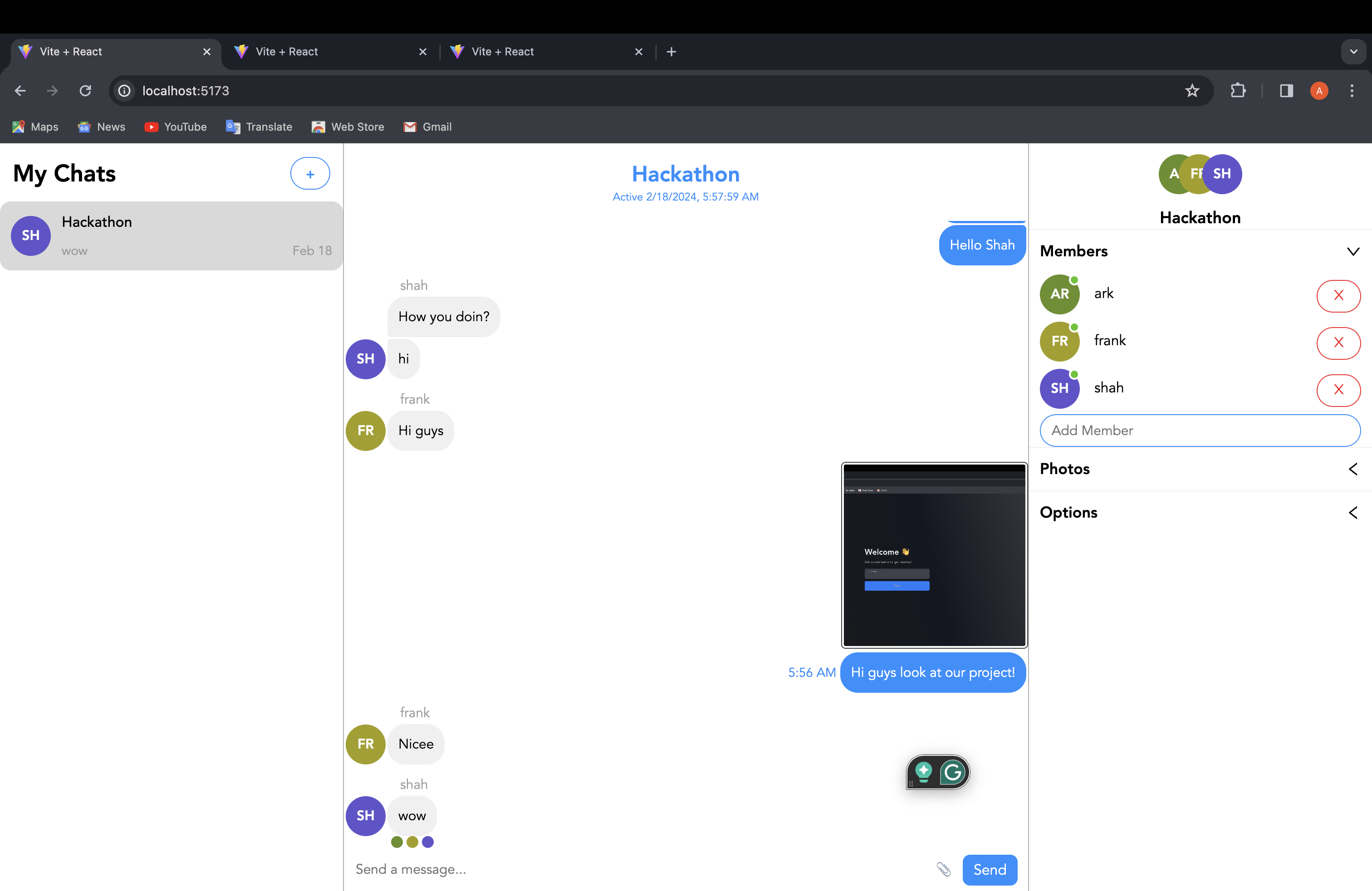
Task: Remove member ark with X button
Action: [1338, 296]
